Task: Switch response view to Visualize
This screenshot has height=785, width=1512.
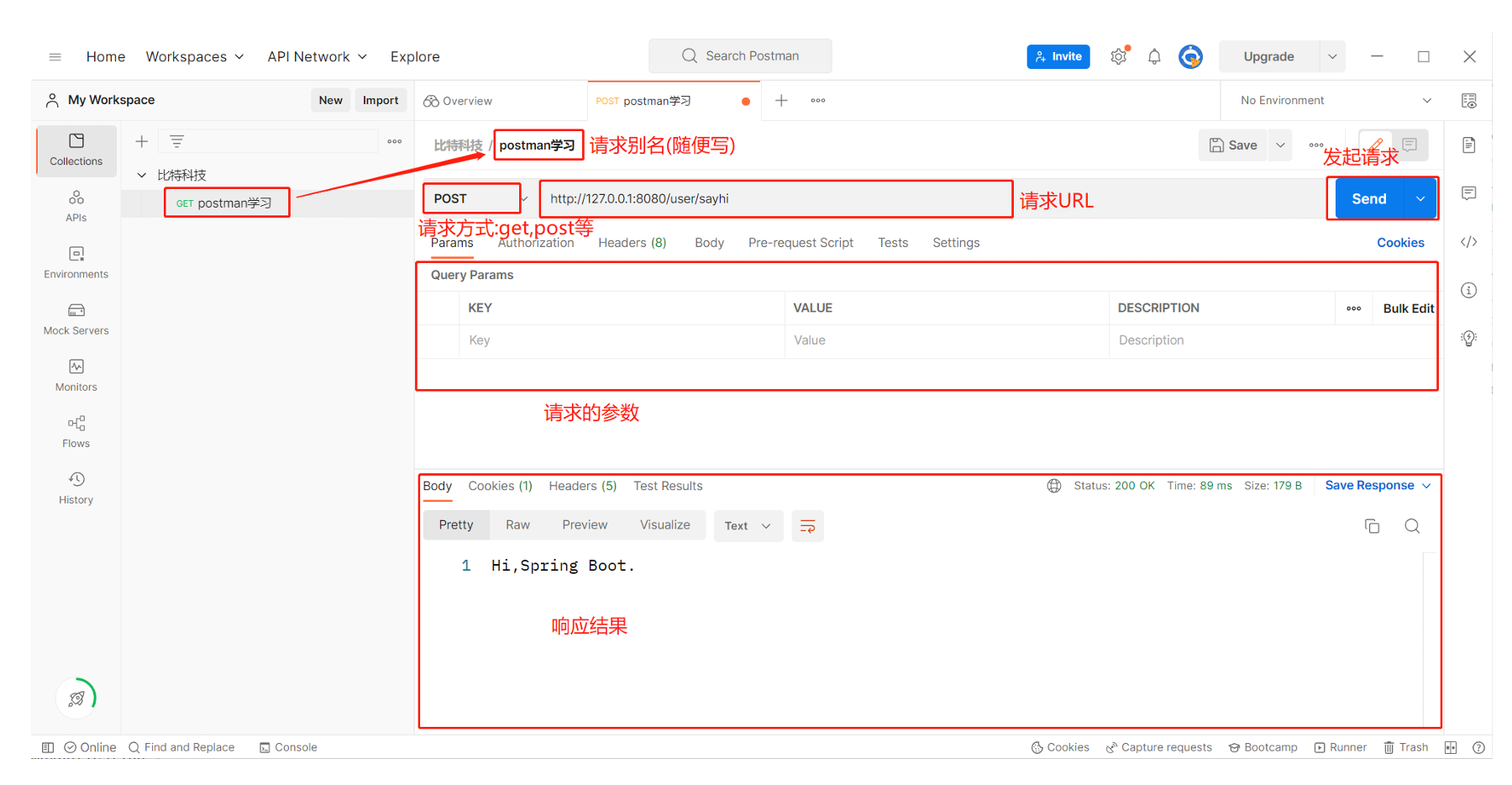Action: coord(664,525)
